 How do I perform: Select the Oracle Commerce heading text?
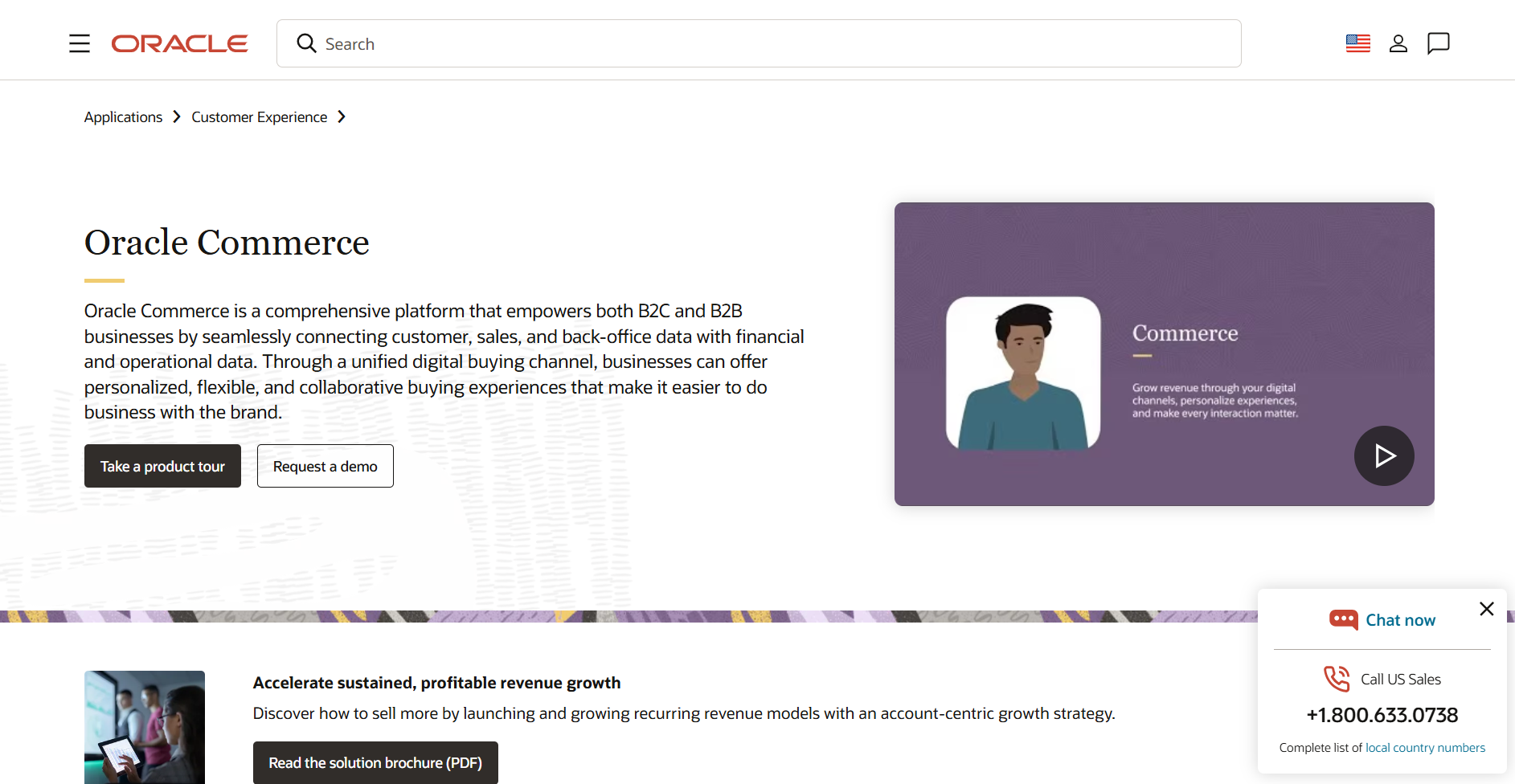click(227, 243)
